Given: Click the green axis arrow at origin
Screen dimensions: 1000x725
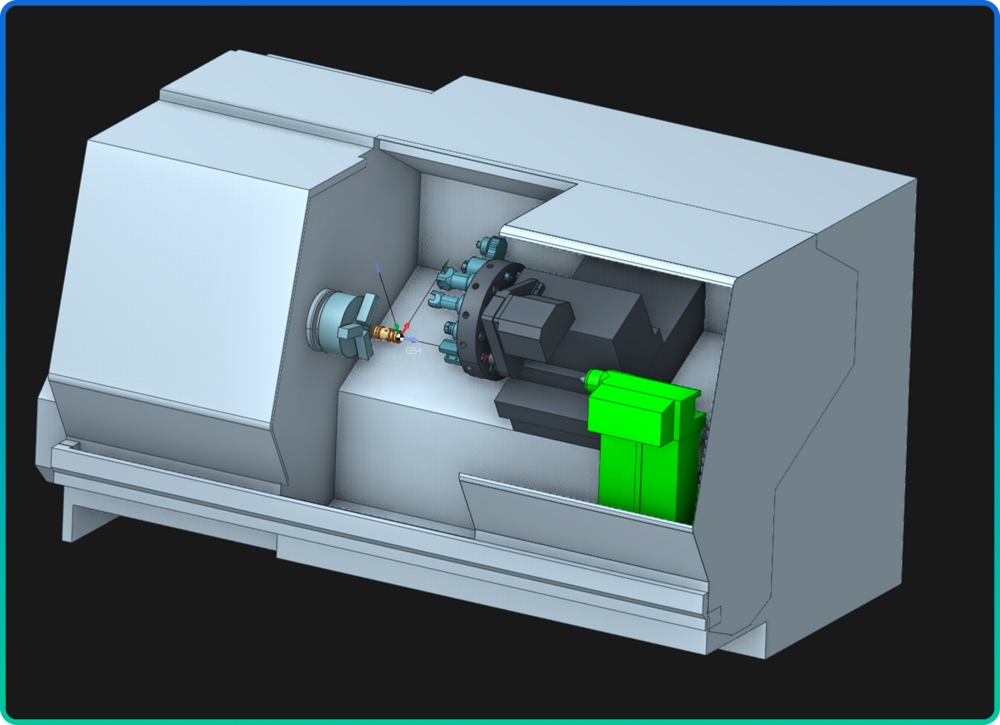Looking at the screenshot, I should coord(396,327).
